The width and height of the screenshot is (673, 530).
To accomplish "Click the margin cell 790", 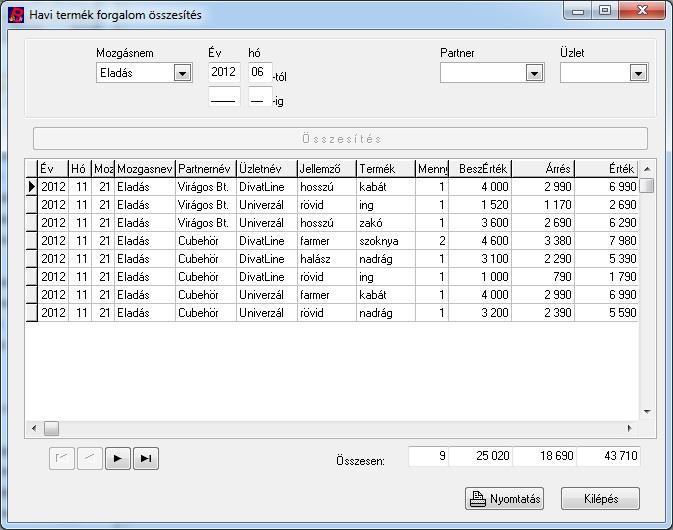I will [543, 277].
